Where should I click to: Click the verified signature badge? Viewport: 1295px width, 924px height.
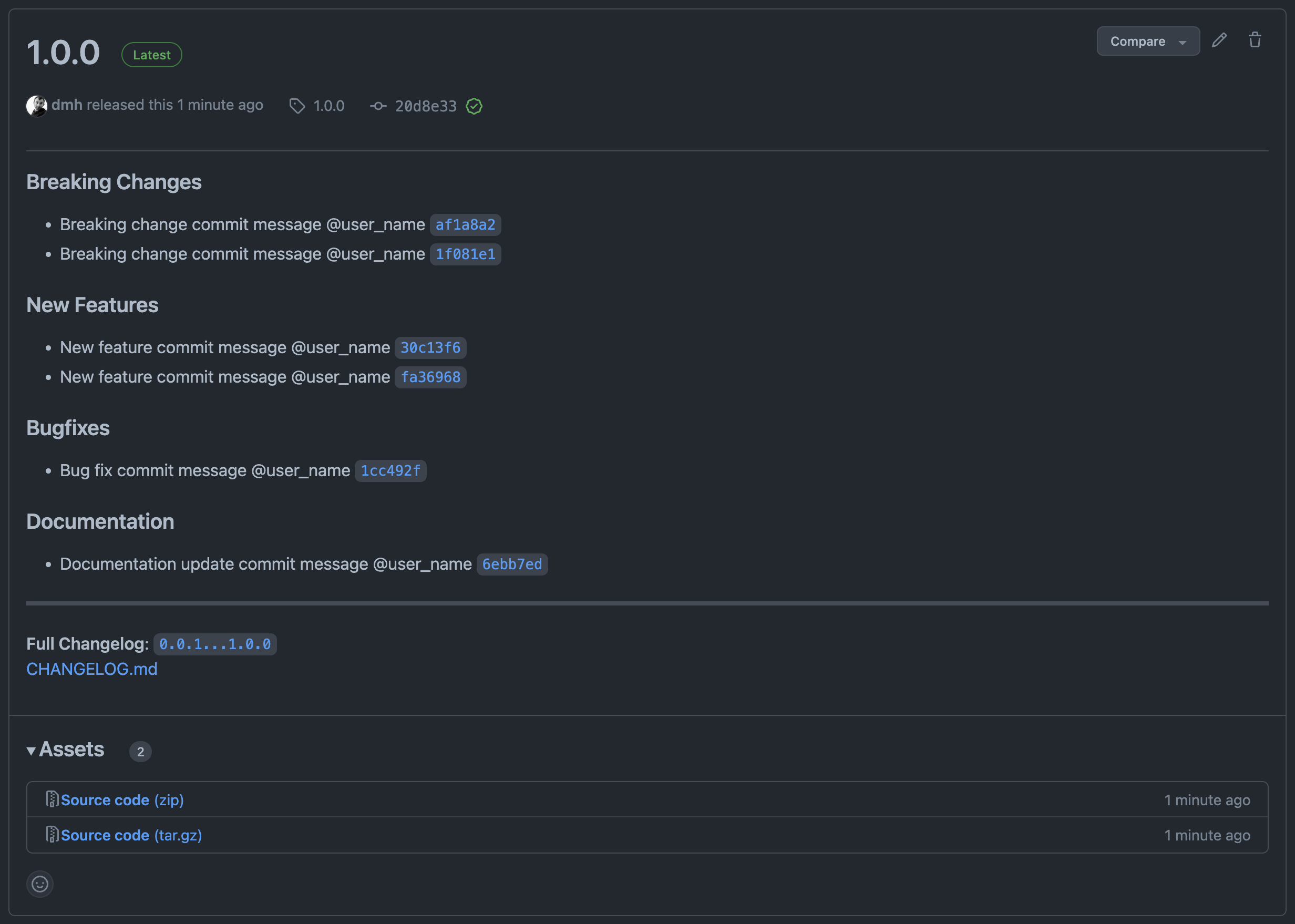pyautogui.click(x=475, y=106)
